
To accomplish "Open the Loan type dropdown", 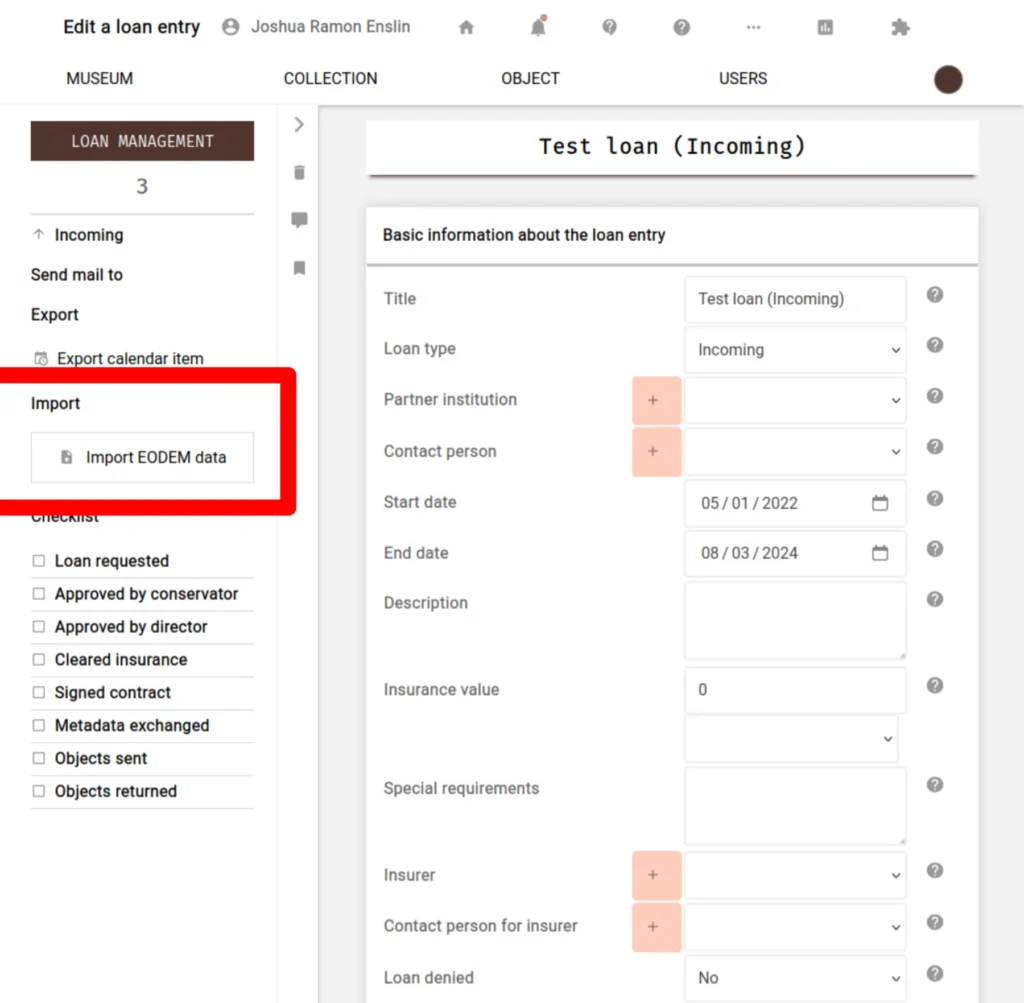I will (x=795, y=350).
